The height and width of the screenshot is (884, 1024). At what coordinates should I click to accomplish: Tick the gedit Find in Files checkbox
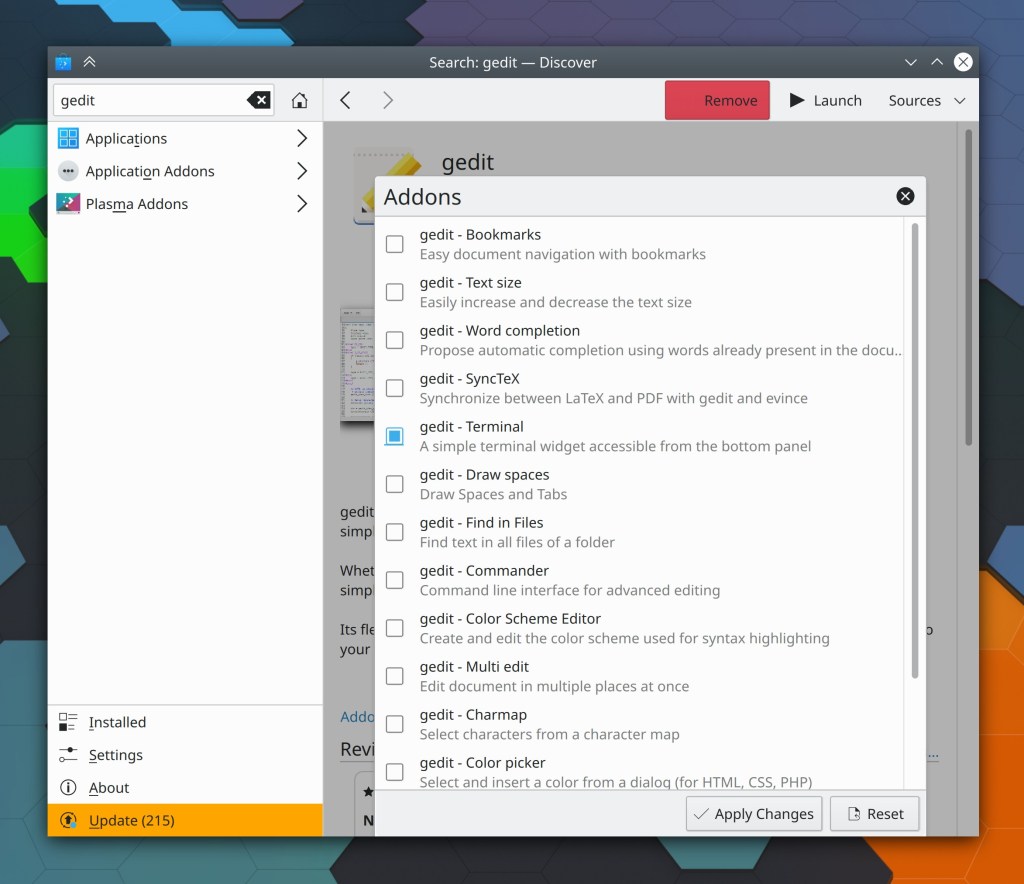(x=395, y=532)
